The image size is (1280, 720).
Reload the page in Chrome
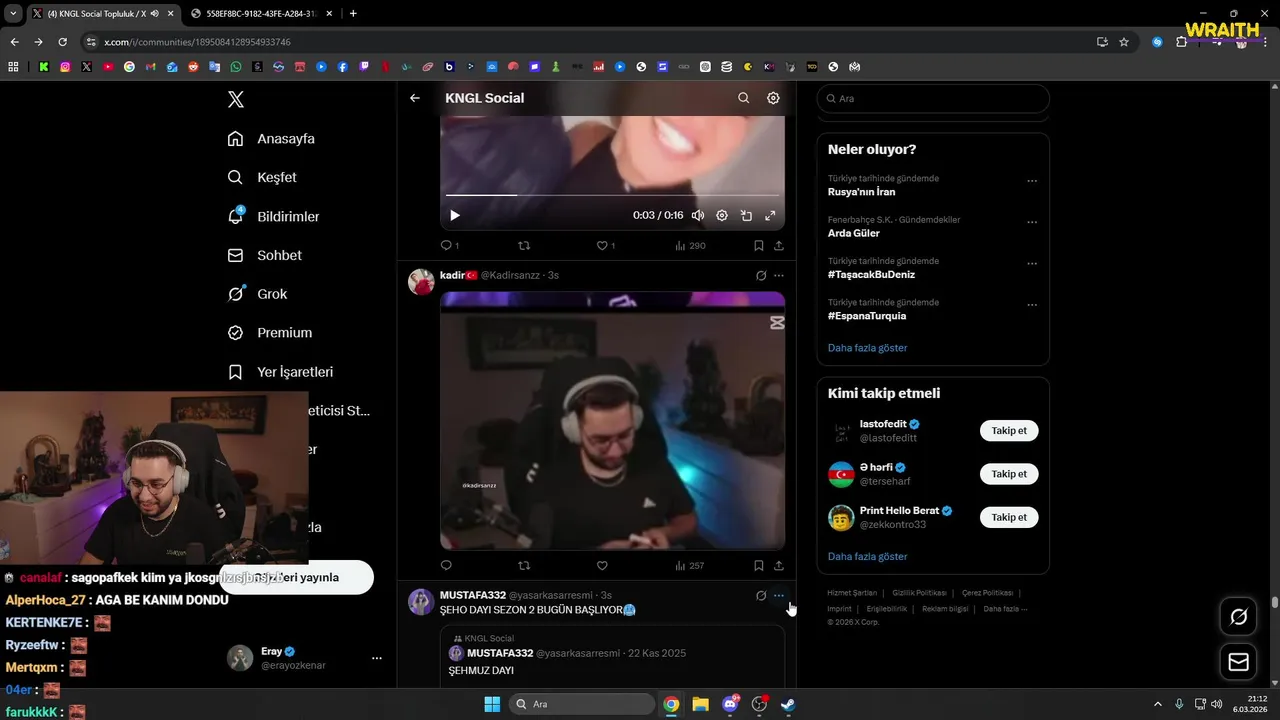(x=62, y=42)
